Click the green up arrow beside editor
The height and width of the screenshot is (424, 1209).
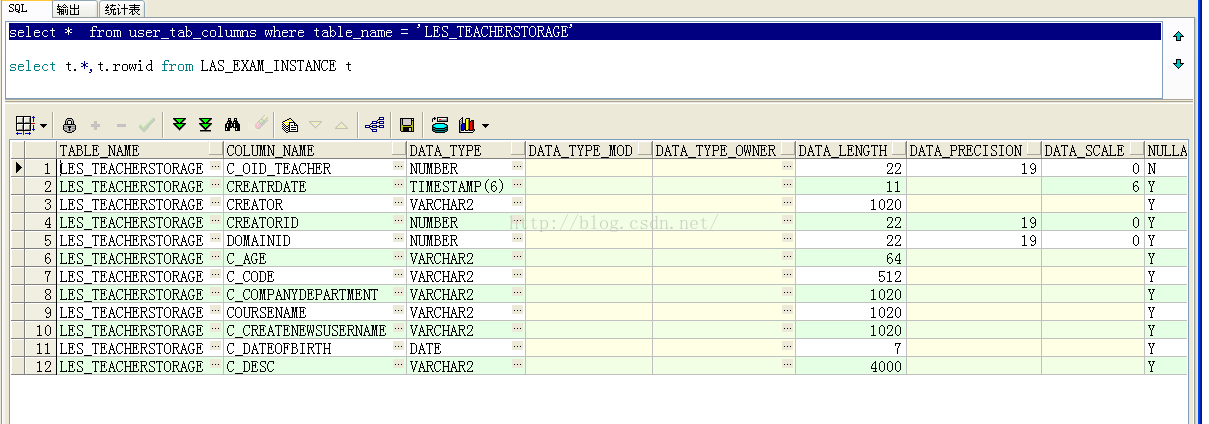1178,36
